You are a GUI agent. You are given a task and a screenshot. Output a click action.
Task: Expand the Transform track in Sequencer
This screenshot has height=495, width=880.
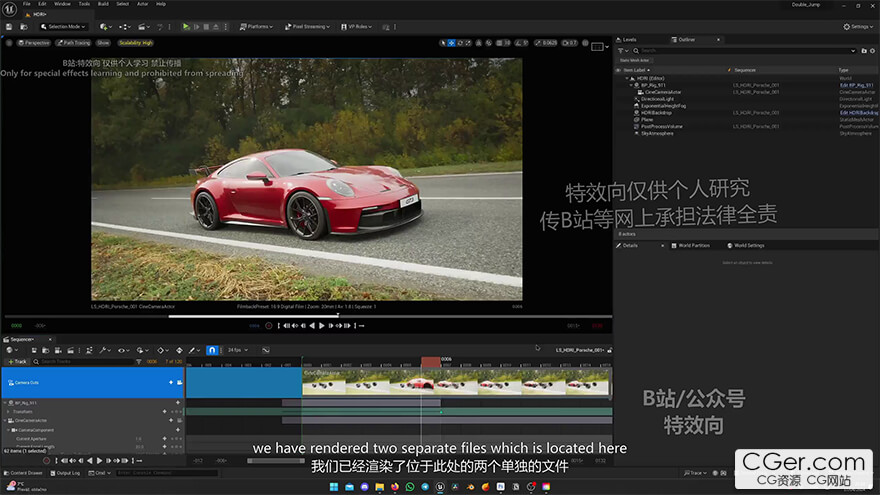coord(8,411)
